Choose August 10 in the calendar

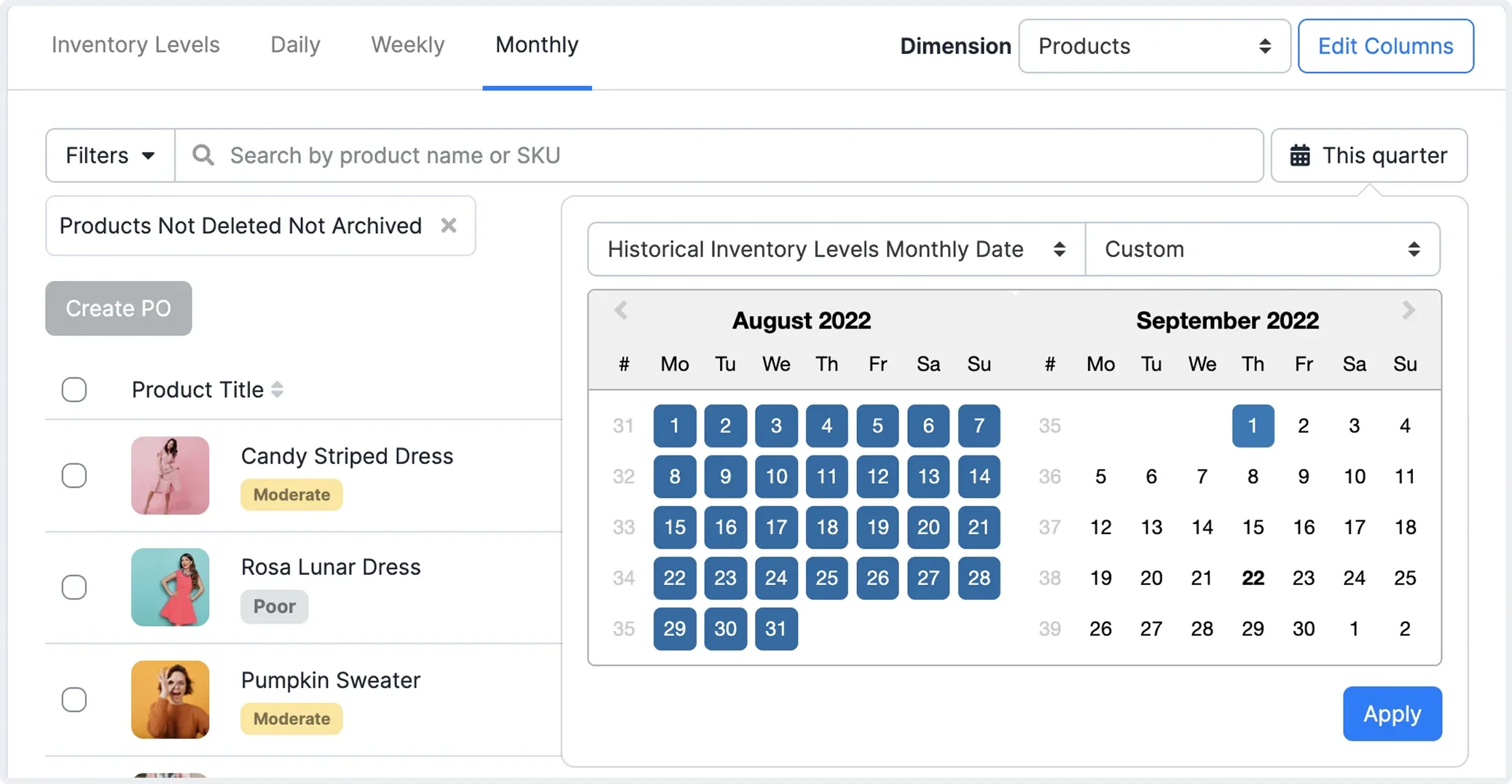click(776, 477)
